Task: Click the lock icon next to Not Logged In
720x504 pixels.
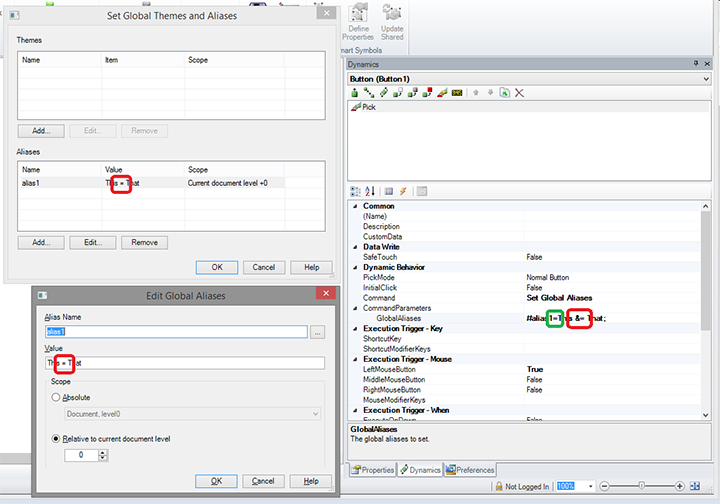Action: pos(497,486)
